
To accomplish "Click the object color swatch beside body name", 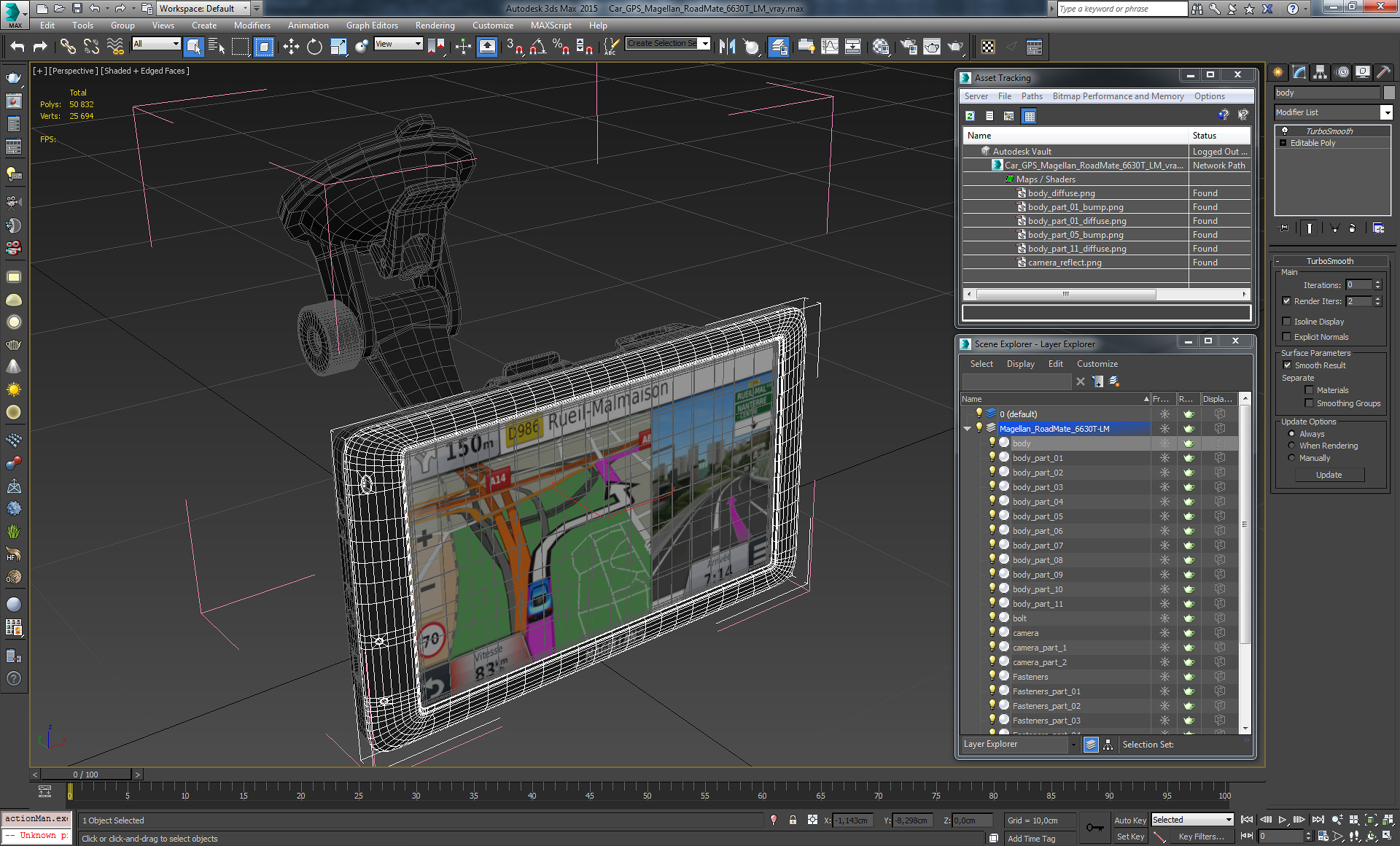I will tap(1389, 93).
